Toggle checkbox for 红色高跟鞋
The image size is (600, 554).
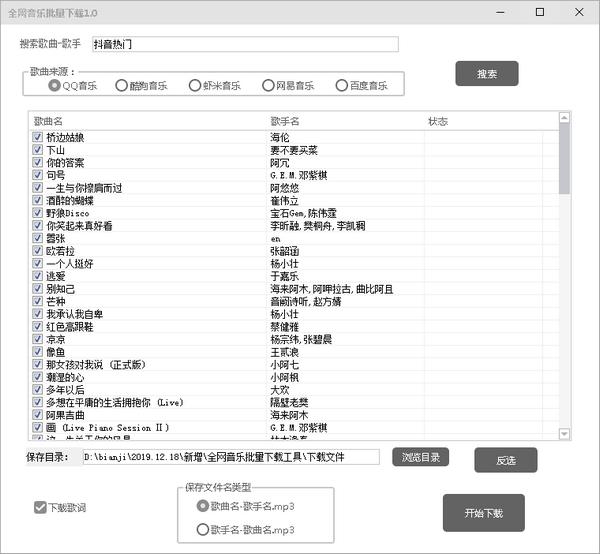(37, 326)
